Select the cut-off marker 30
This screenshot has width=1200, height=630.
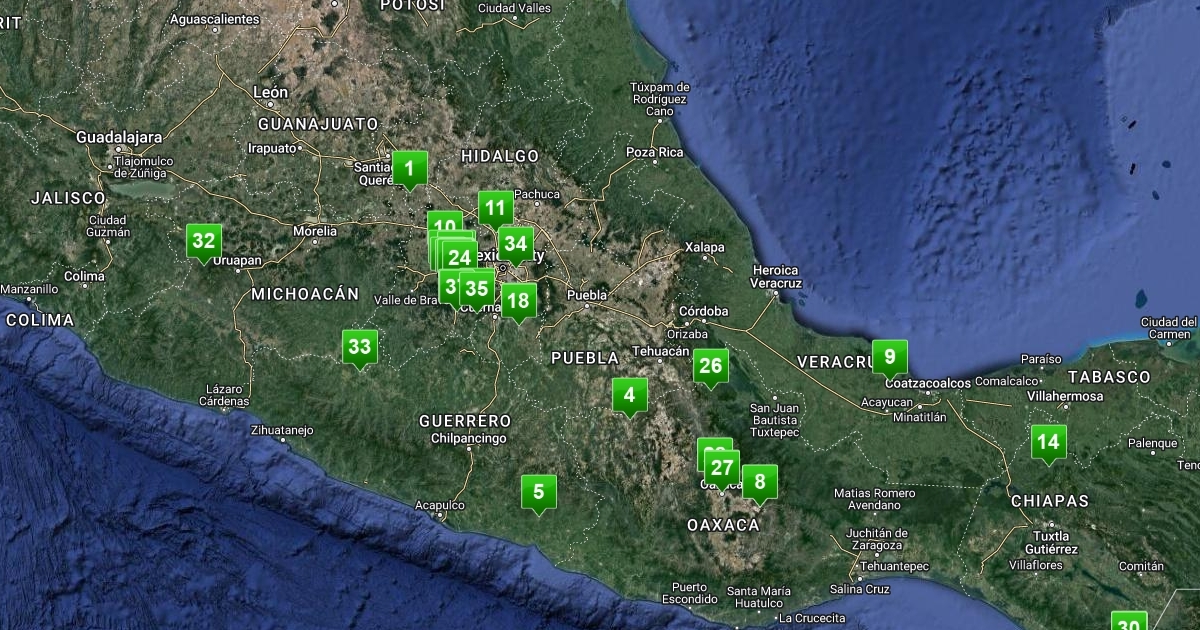[x=1129, y=621]
